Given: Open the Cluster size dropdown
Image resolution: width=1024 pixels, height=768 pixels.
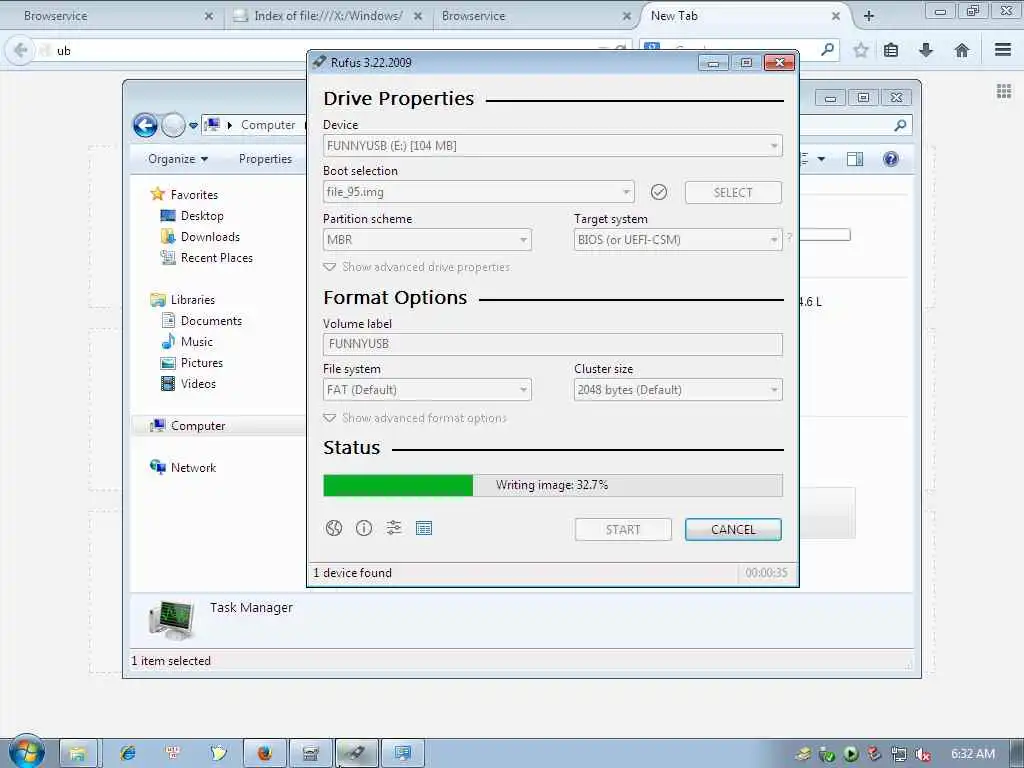Looking at the screenshot, I should 678,390.
